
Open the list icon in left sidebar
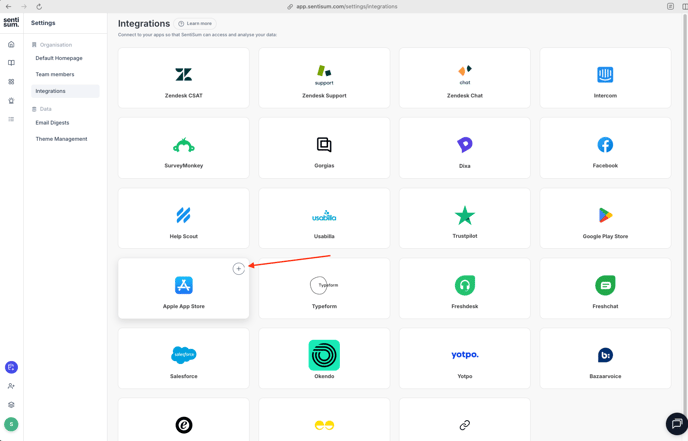pos(11,119)
